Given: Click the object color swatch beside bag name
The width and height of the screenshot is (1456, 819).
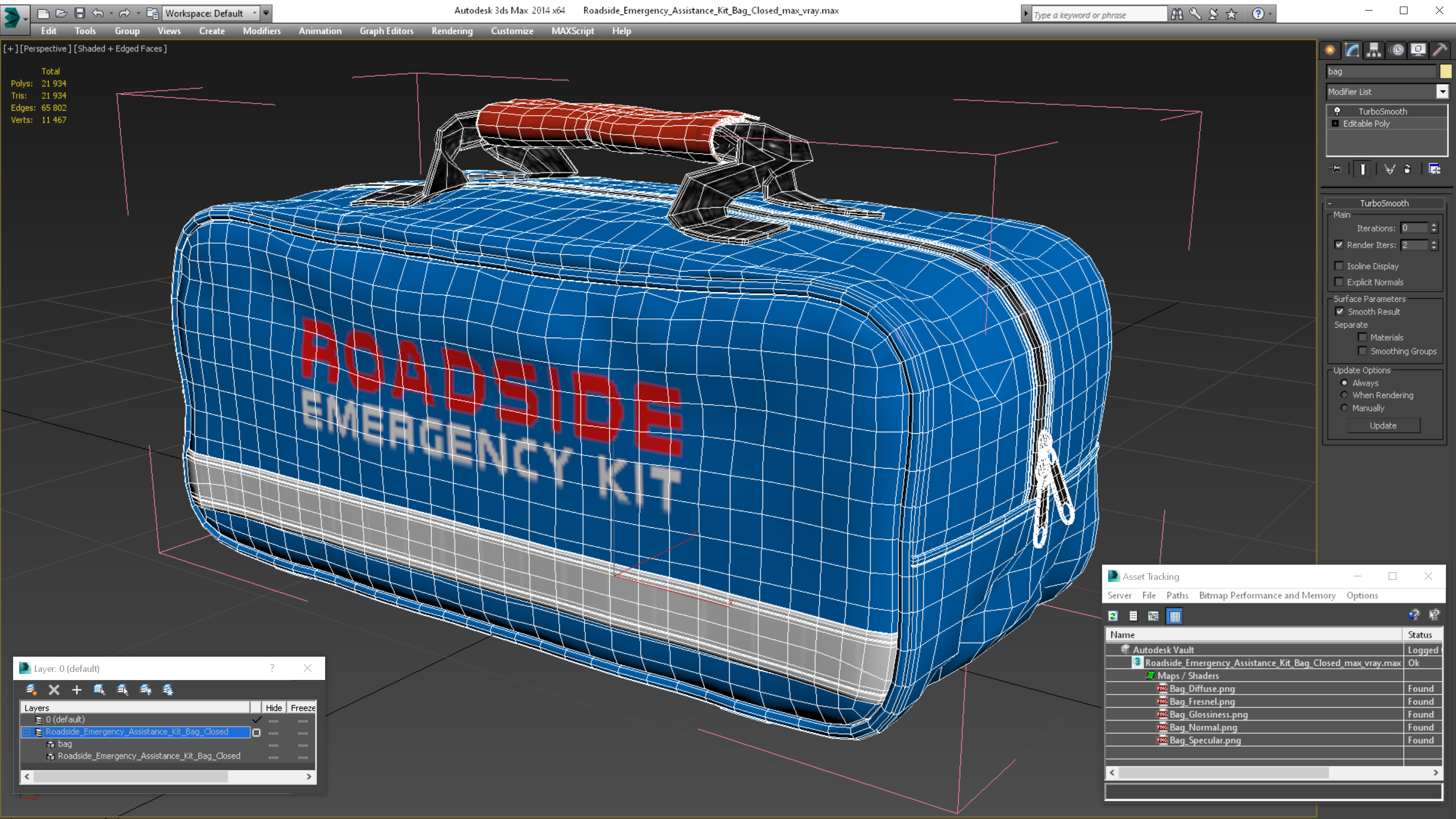Looking at the screenshot, I should pyautogui.click(x=1445, y=71).
